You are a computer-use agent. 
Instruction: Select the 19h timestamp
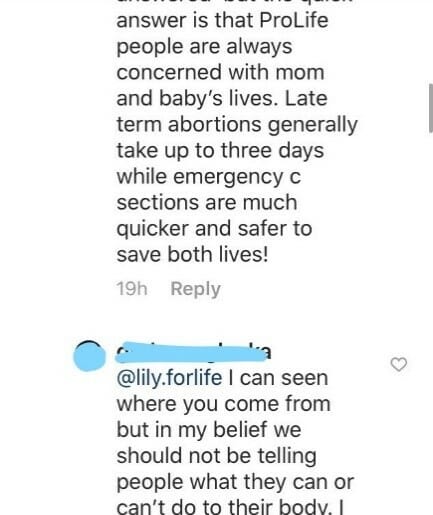(x=132, y=288)
